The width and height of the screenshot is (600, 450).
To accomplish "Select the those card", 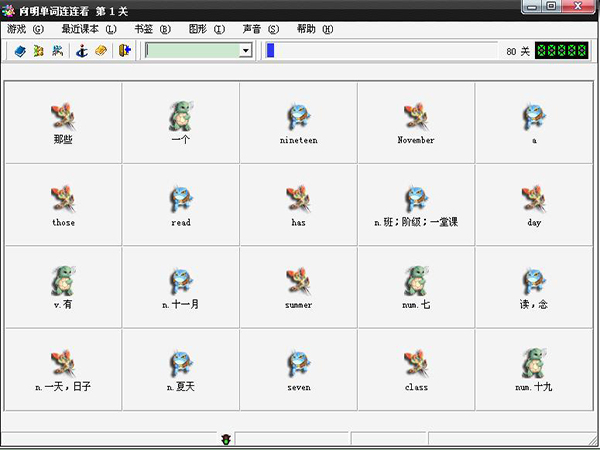I will pos(63,205).
